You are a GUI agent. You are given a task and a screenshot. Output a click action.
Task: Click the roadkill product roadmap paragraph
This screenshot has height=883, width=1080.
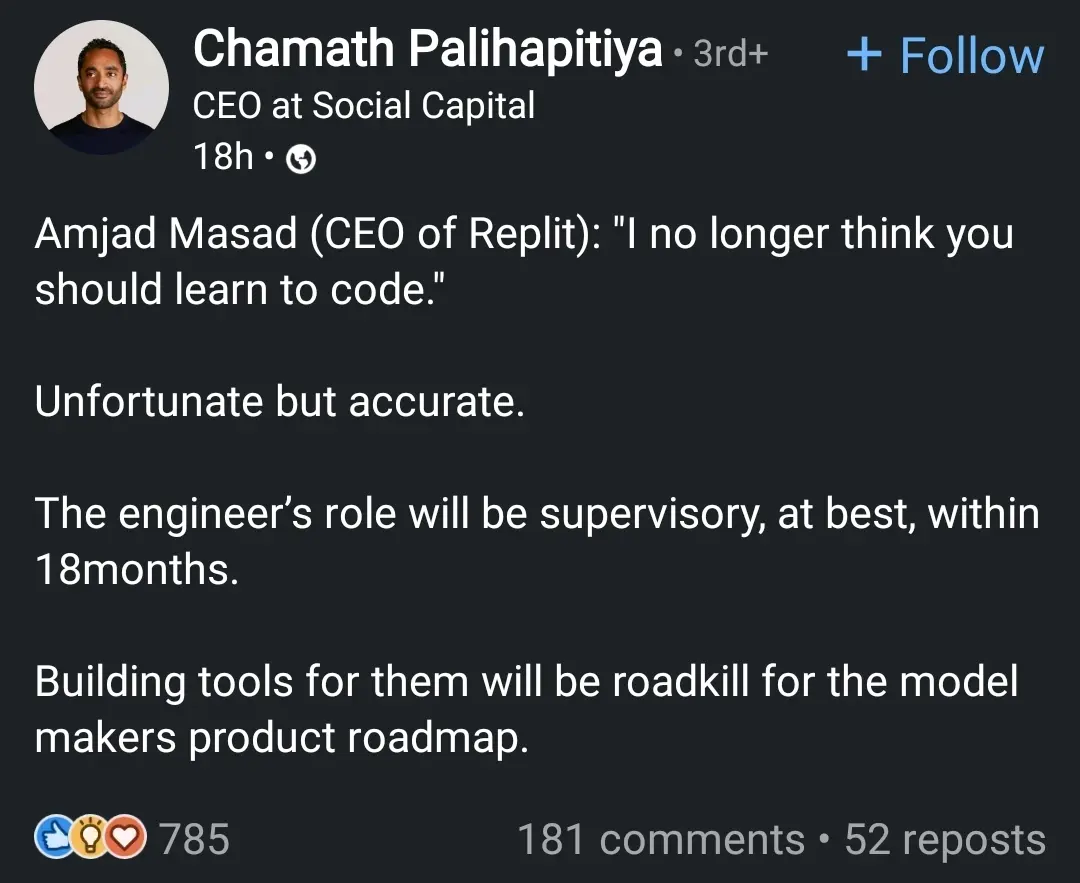click(526, 710)
